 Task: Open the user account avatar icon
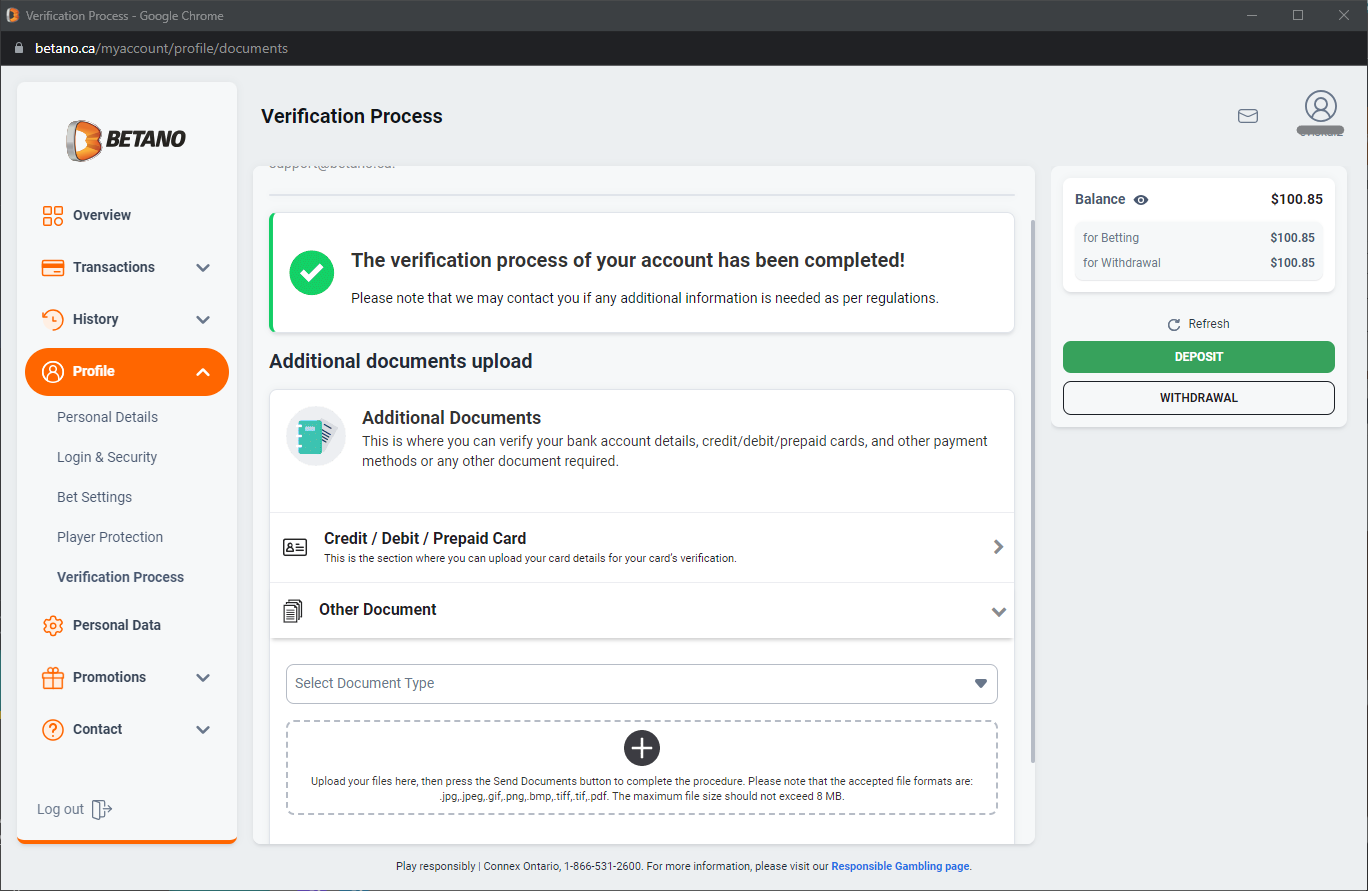click(x=1321, y=107)
